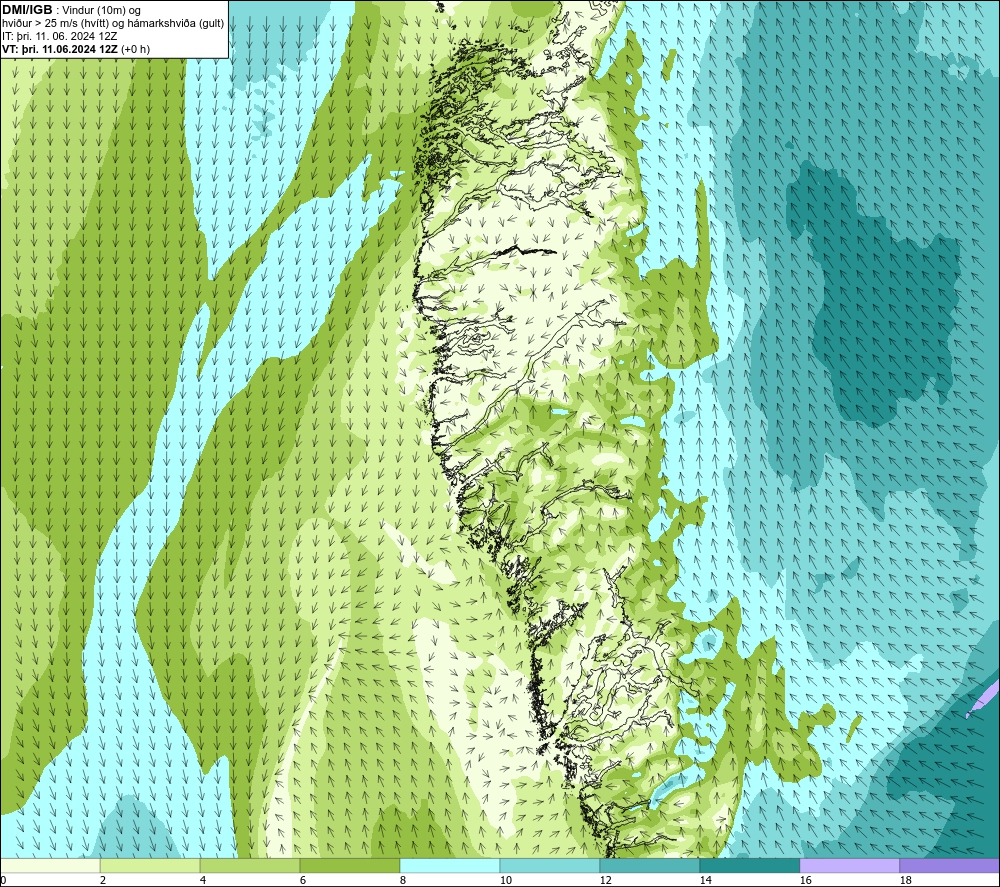
Task: Click the 14–16 m/s dark teal legend swatch
Action: click(x=750, y=865)
